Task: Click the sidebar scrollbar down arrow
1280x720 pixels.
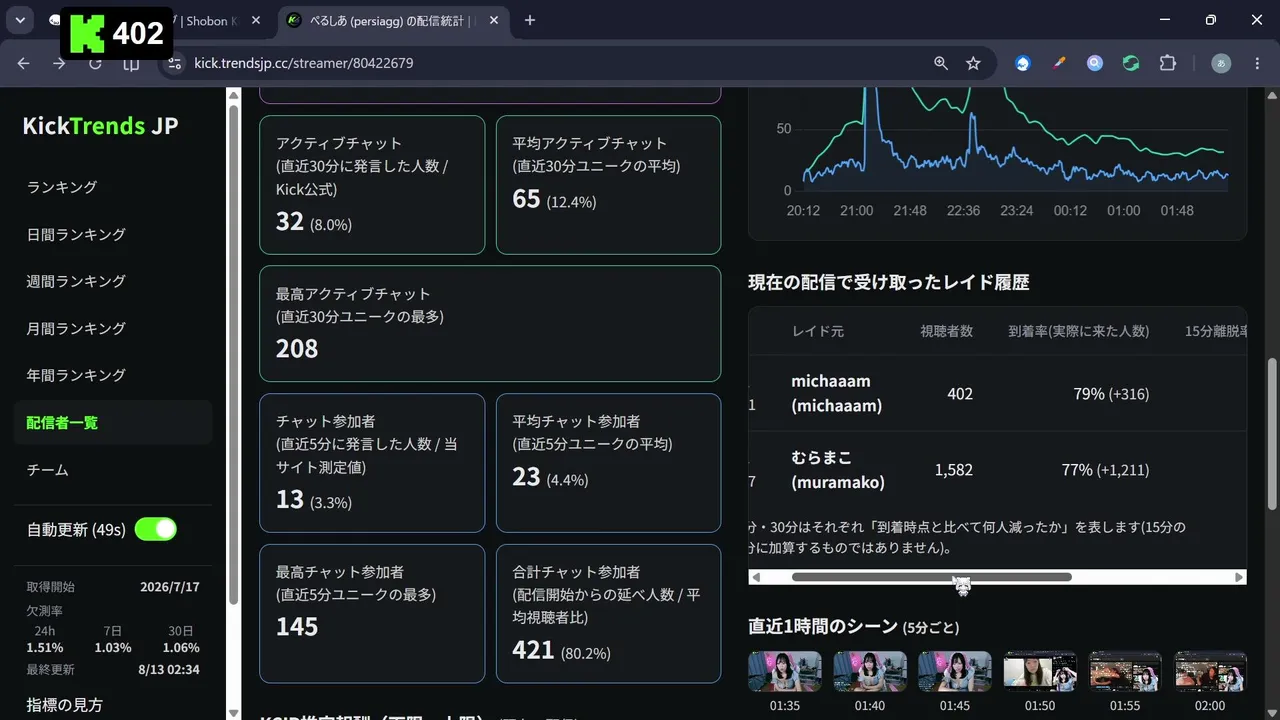Action: coord(233,712)
